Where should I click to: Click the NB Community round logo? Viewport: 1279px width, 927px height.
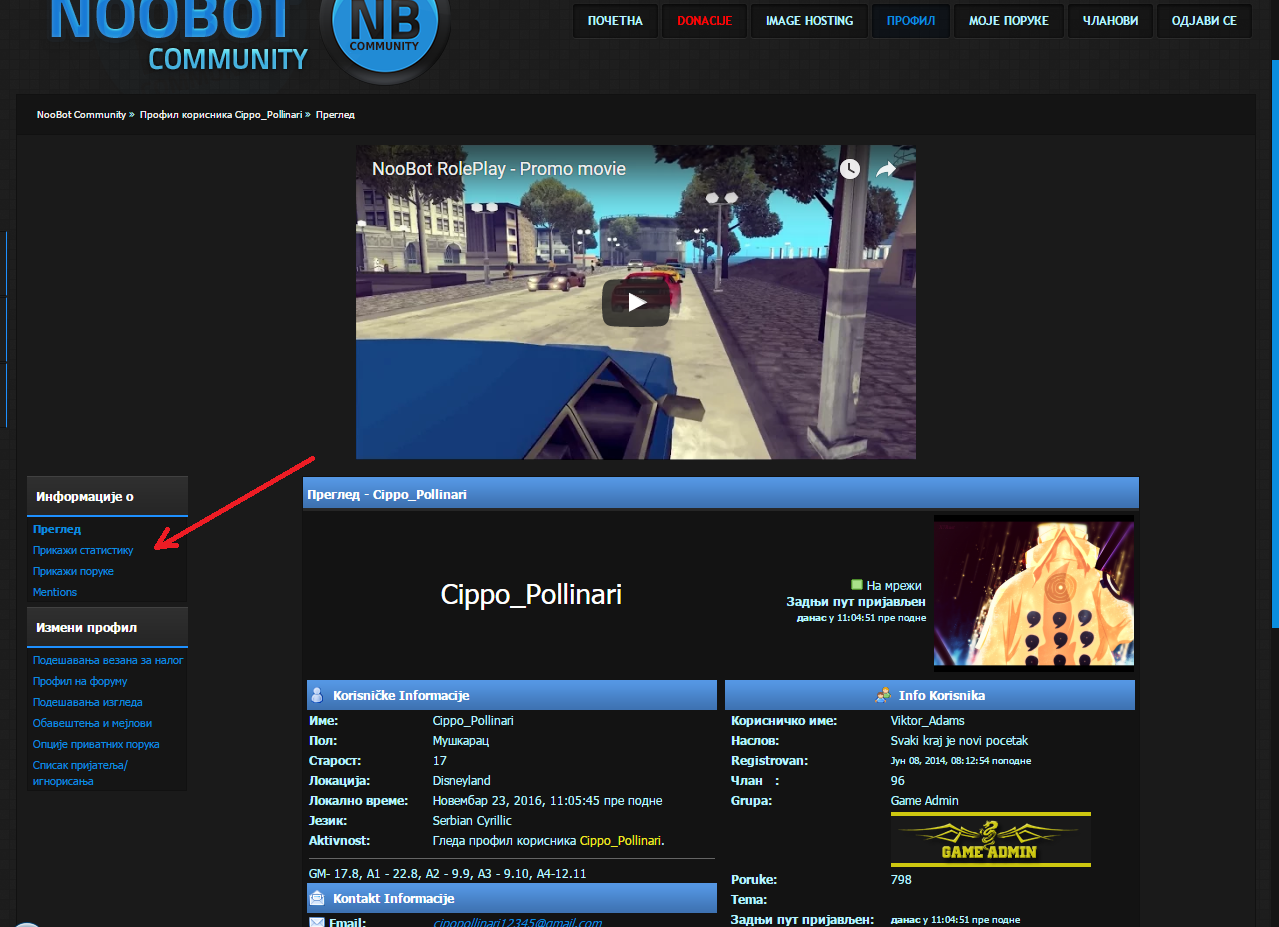click(384, 38)
